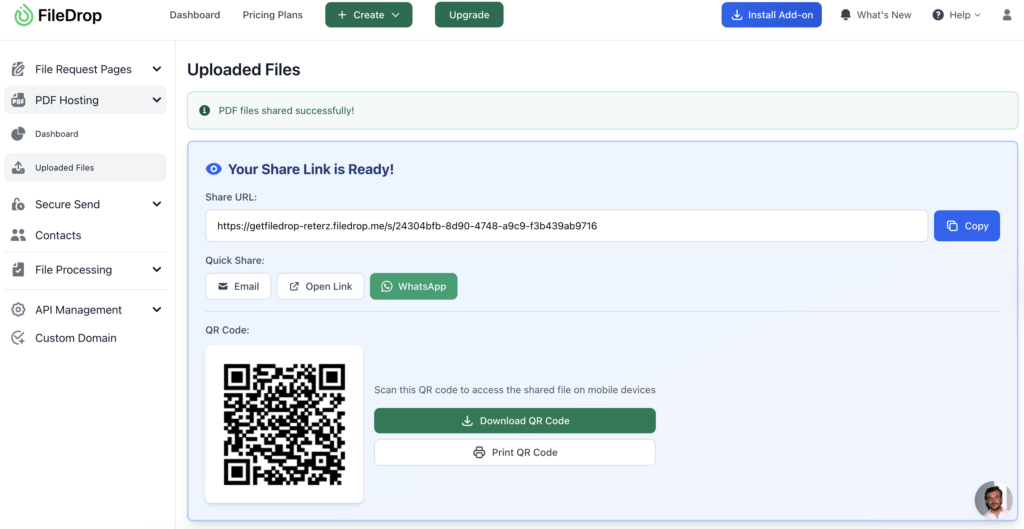Image resolution: width=1024 pixels, height=529 pixels.
Task: Open What's New
Action: click(884, 15)
